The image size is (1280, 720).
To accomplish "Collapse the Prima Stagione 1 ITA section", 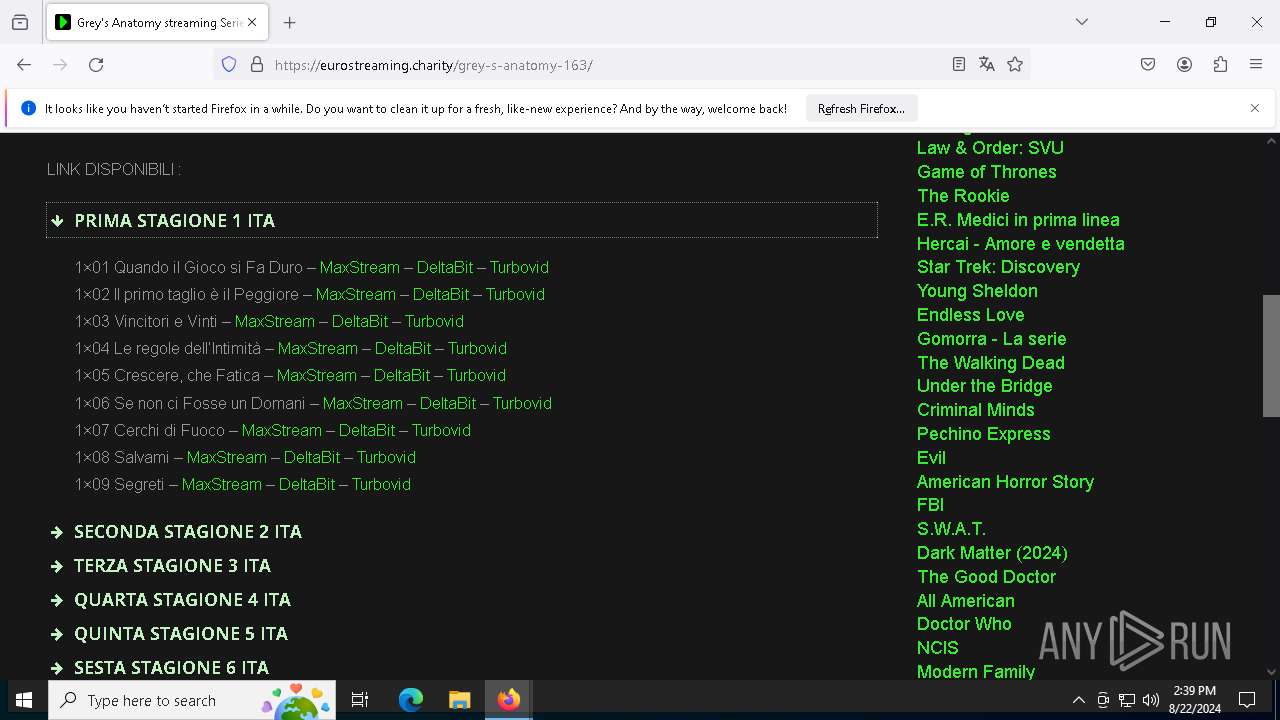I will 462,220.
